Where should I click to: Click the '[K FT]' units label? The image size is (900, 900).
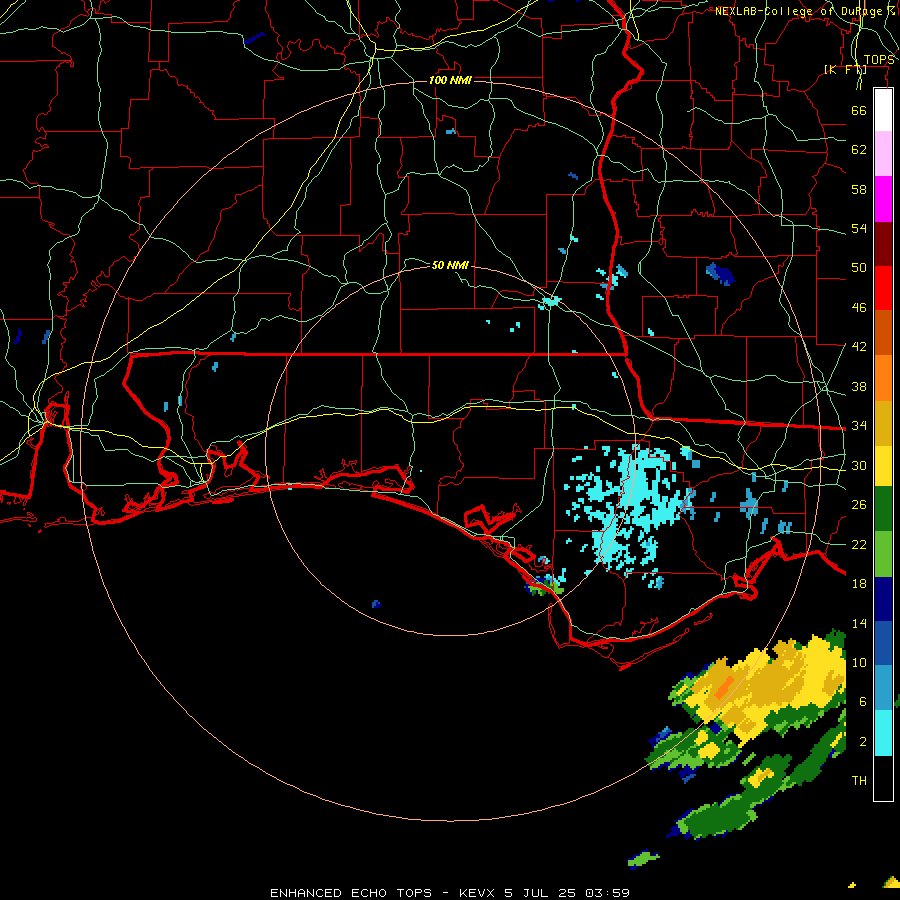[x=845, y=70]
